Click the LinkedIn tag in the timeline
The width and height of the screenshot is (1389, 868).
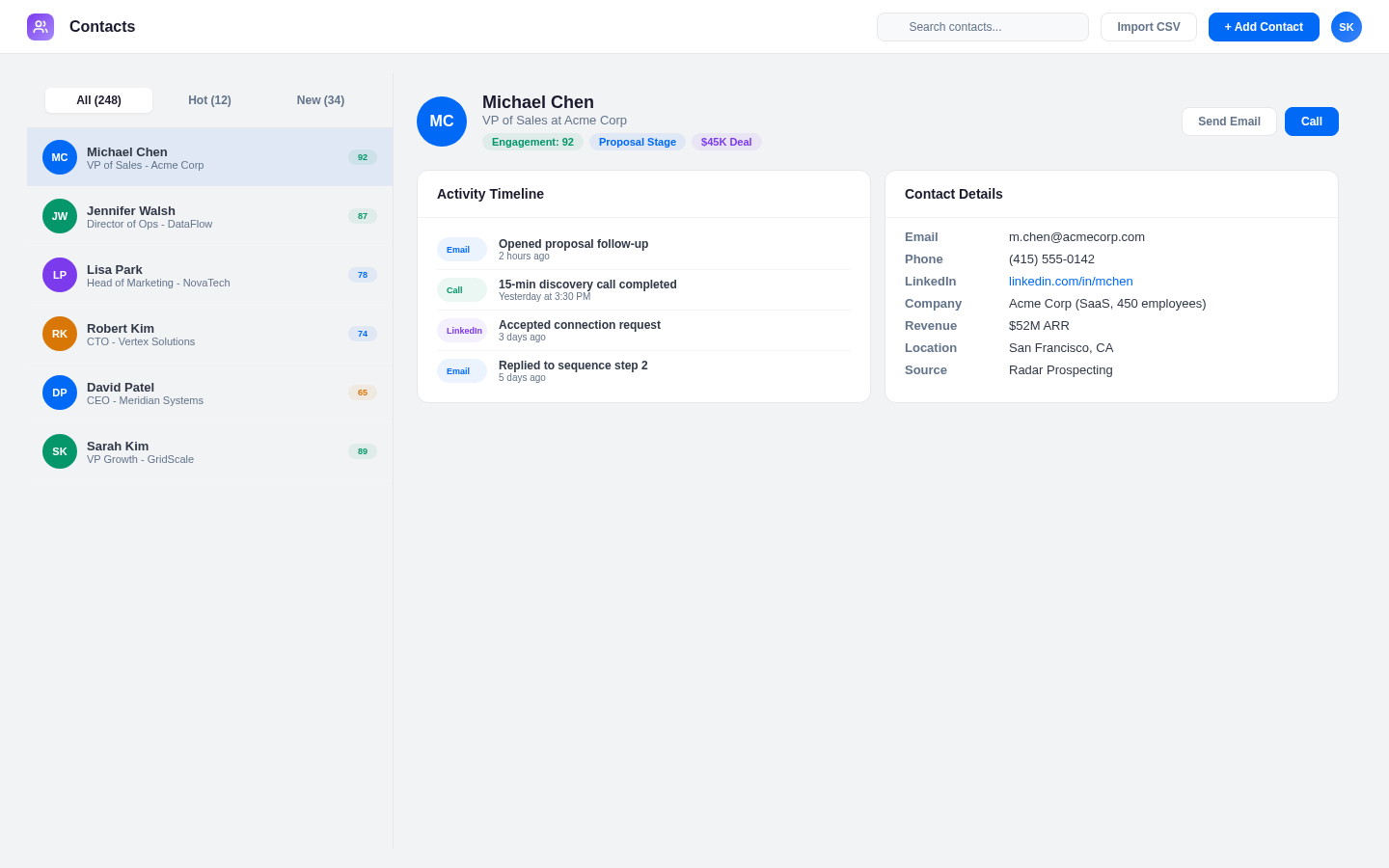point(462,331)
